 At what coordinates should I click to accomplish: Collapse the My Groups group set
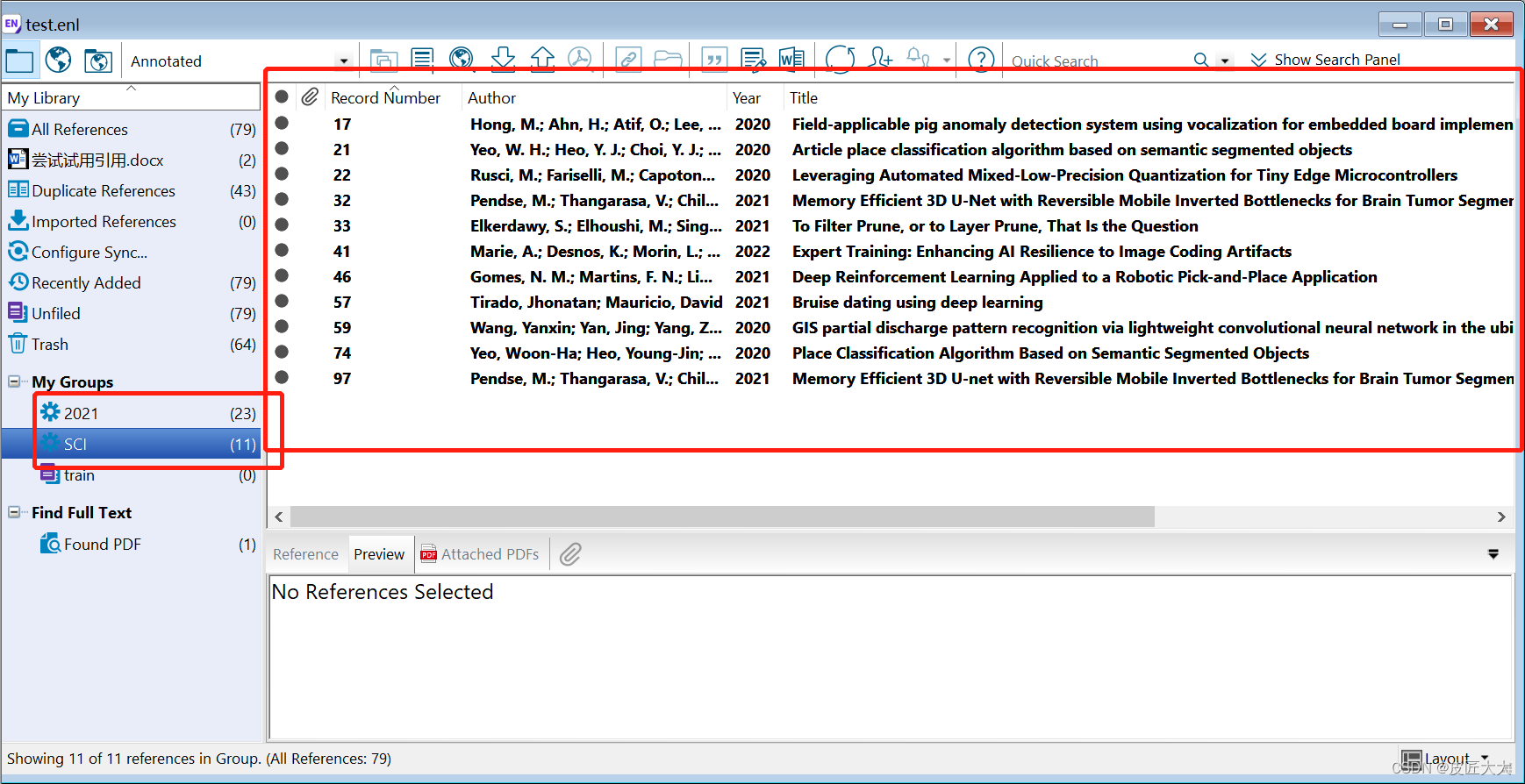tap(14, 381)
